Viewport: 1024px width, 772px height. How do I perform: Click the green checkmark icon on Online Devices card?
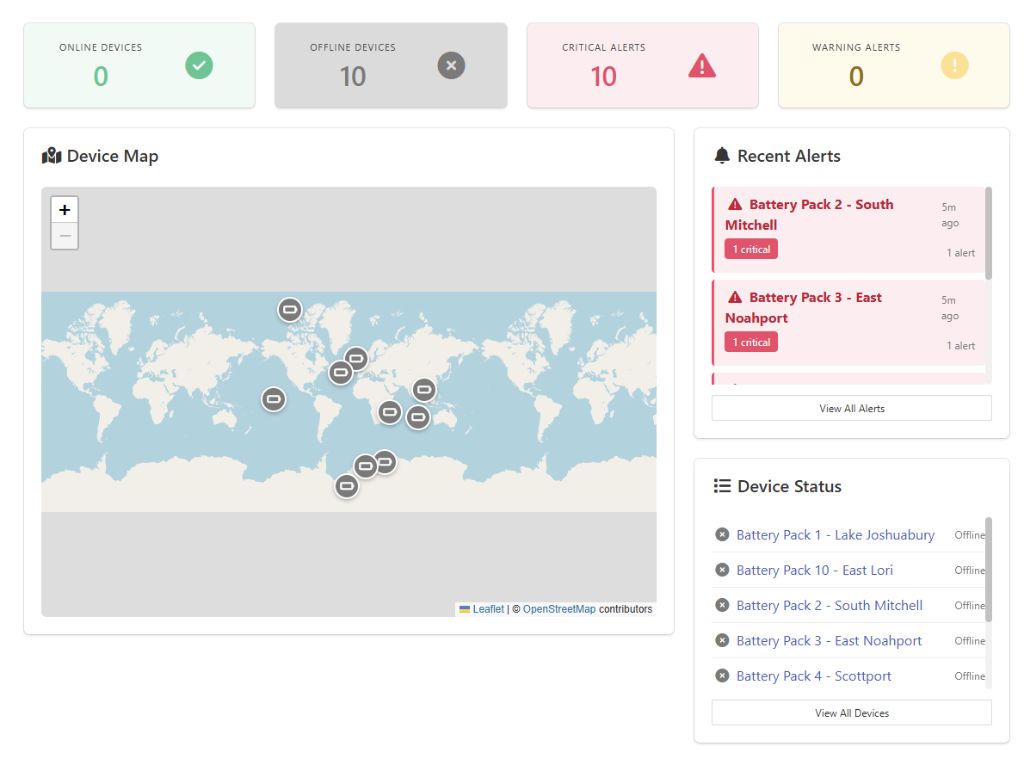tap(198, 65)
